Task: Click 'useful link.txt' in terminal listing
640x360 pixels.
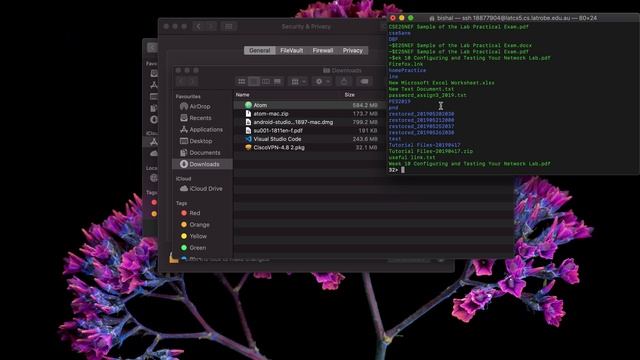Action: tap(412, 157)
